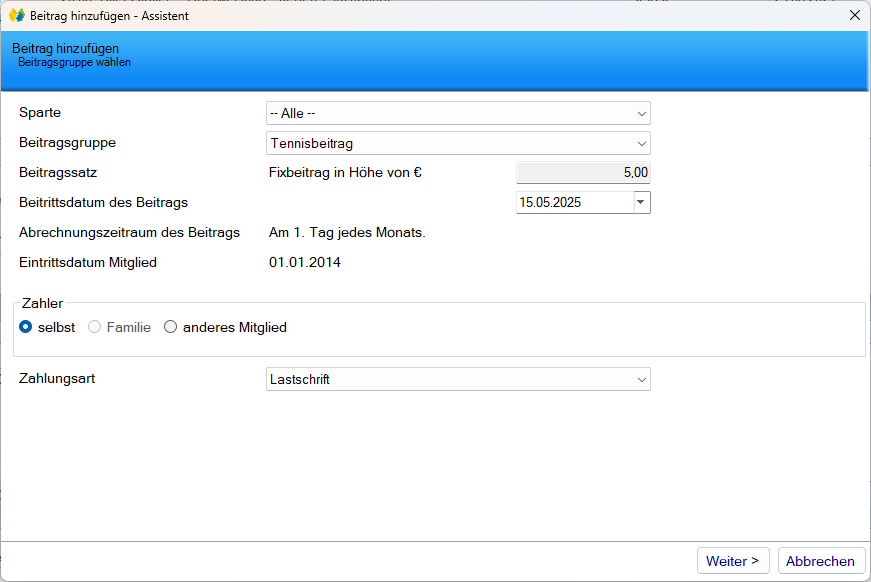This screenshot has height=582, width=871.
Task: Click the text "Am 1. Tag jedes Monats."
Action: point(347,233)
